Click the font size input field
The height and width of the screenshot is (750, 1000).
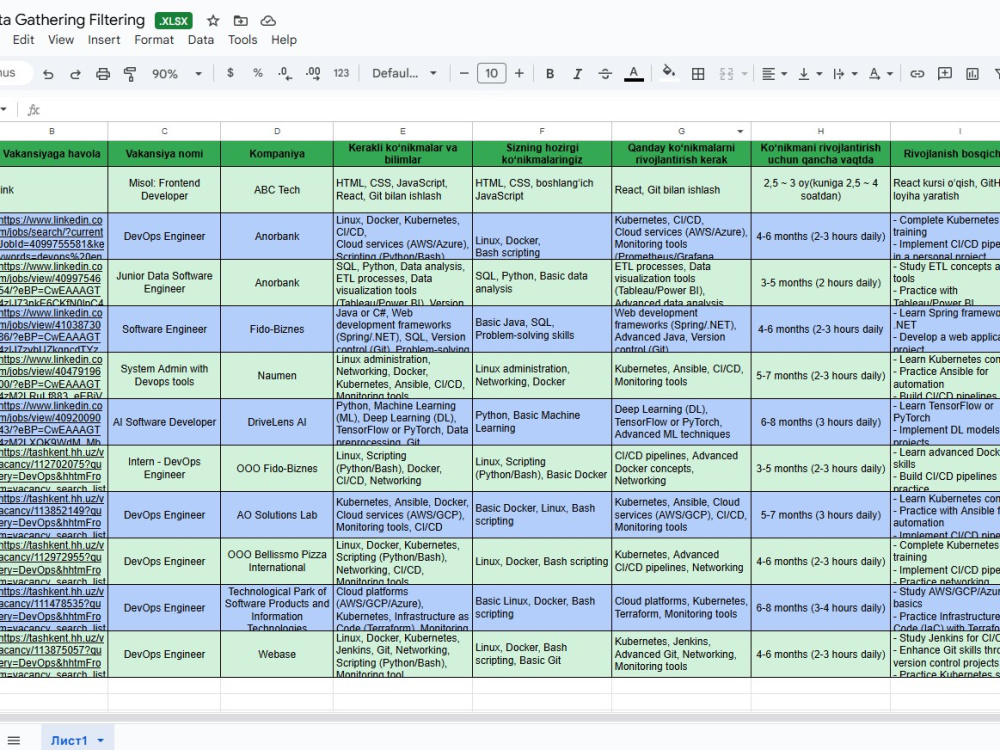click(491, 73)
